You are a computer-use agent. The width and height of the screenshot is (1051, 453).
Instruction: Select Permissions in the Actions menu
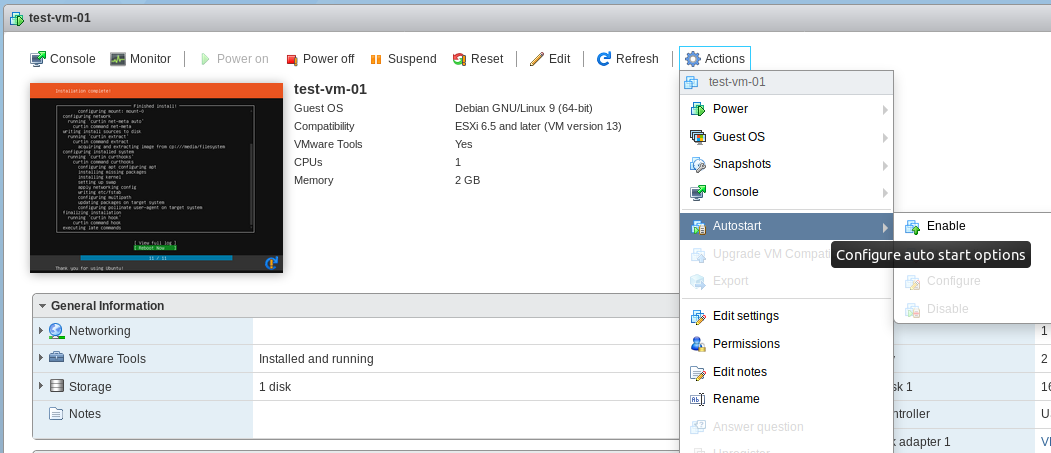(x=745, y=344)
